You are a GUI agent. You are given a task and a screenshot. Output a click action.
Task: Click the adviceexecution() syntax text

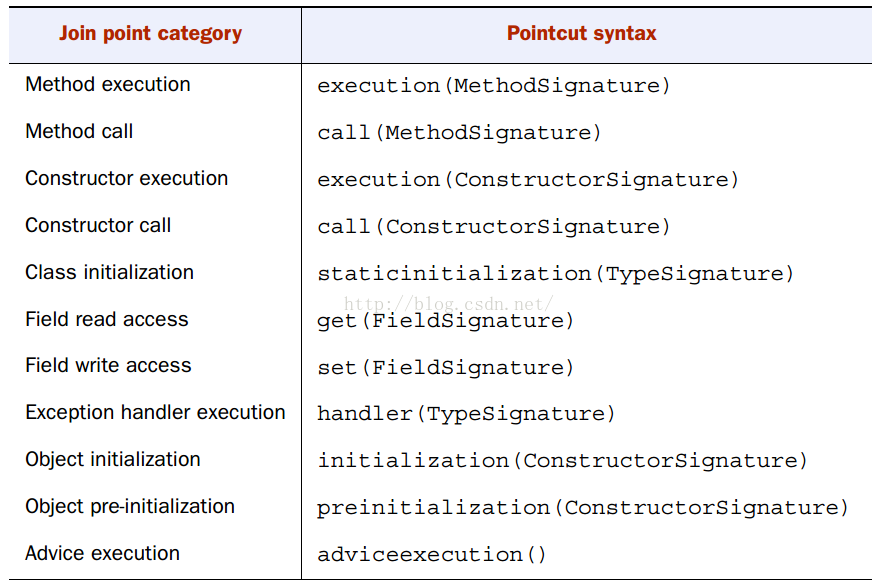coord(432,555)
